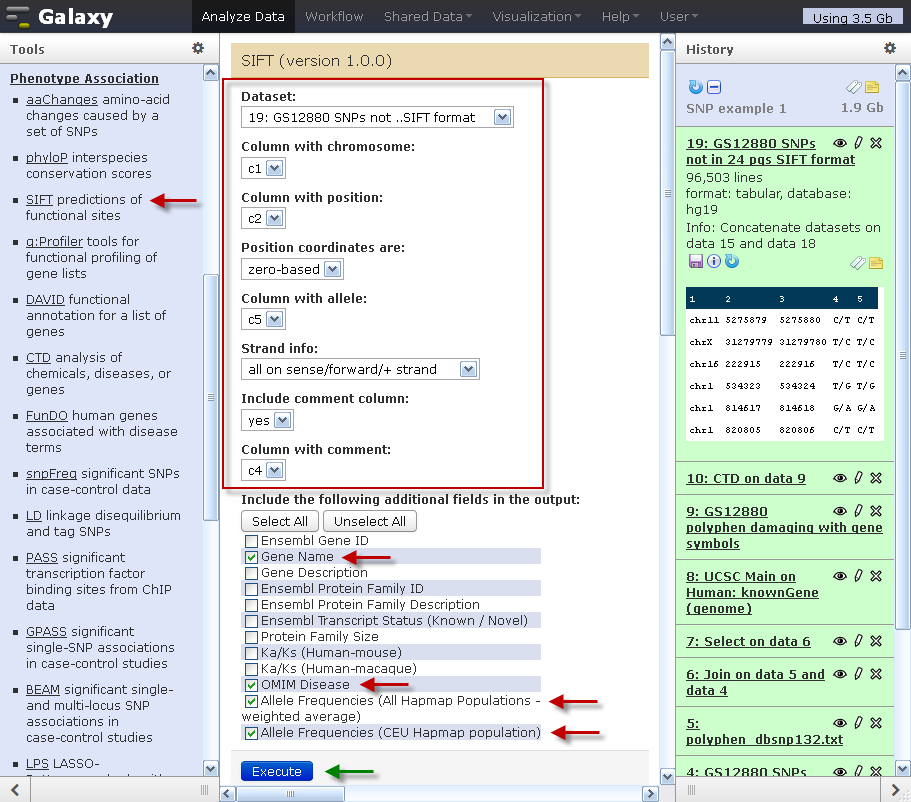Save dataset 19 with floppy disk icon
Screen dimensions: 911x802
695,262
